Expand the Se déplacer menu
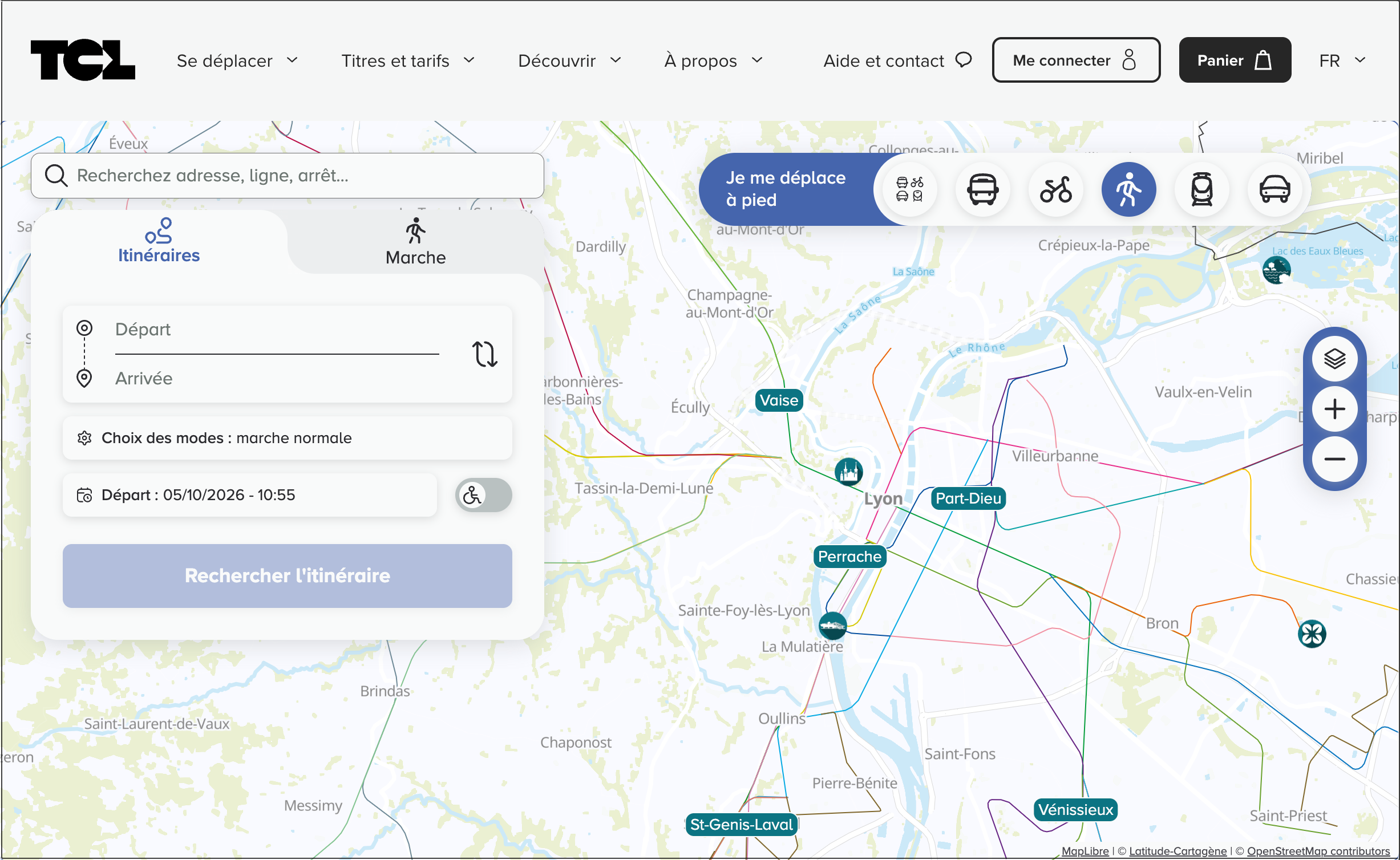Image resolution: width=1400 pixels, height=860 pixels. [237, 60]
